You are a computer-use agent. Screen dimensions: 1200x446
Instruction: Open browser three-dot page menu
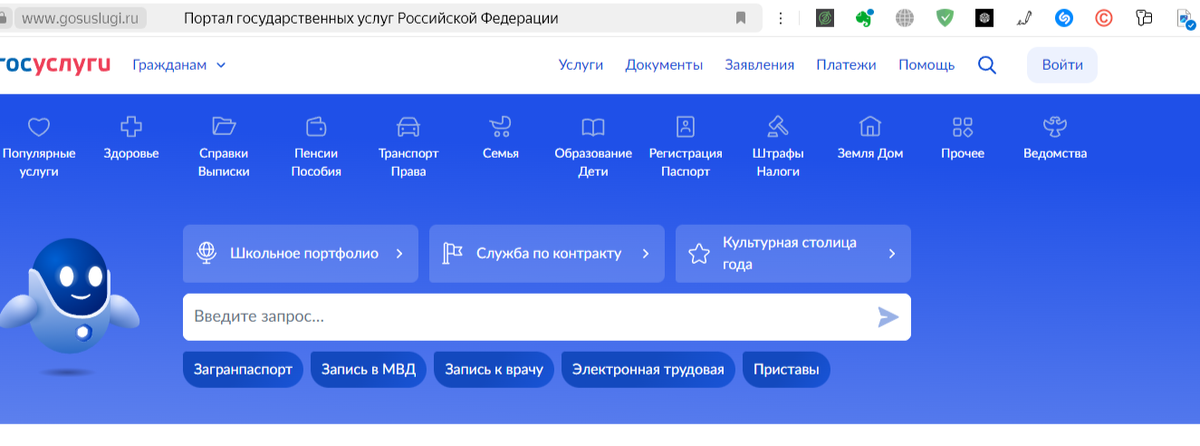pos(781,18)
